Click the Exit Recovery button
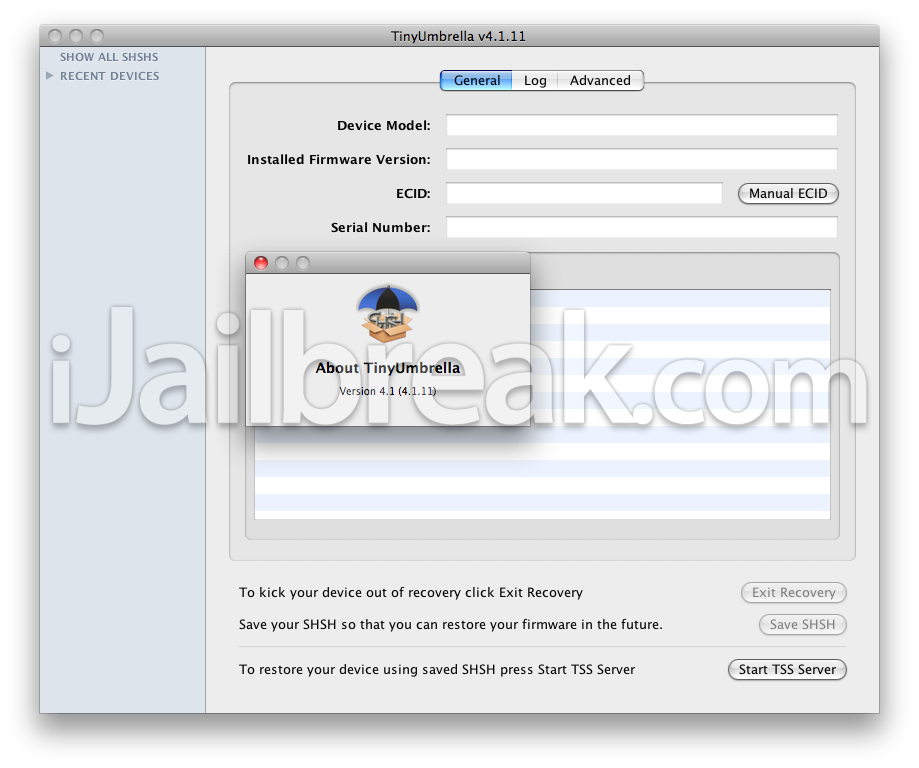 793,593
